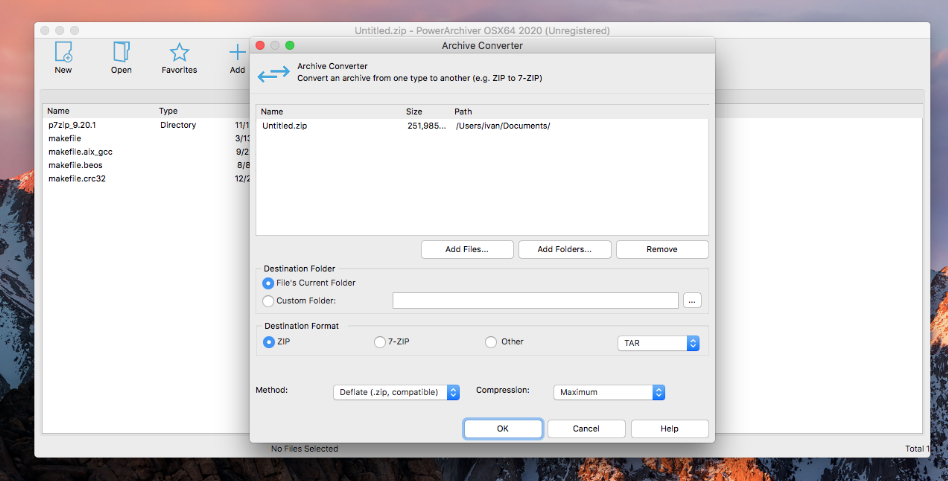948x481 pixels.
Task: Open the Compression Maximum dropdown
Action: 610,392
